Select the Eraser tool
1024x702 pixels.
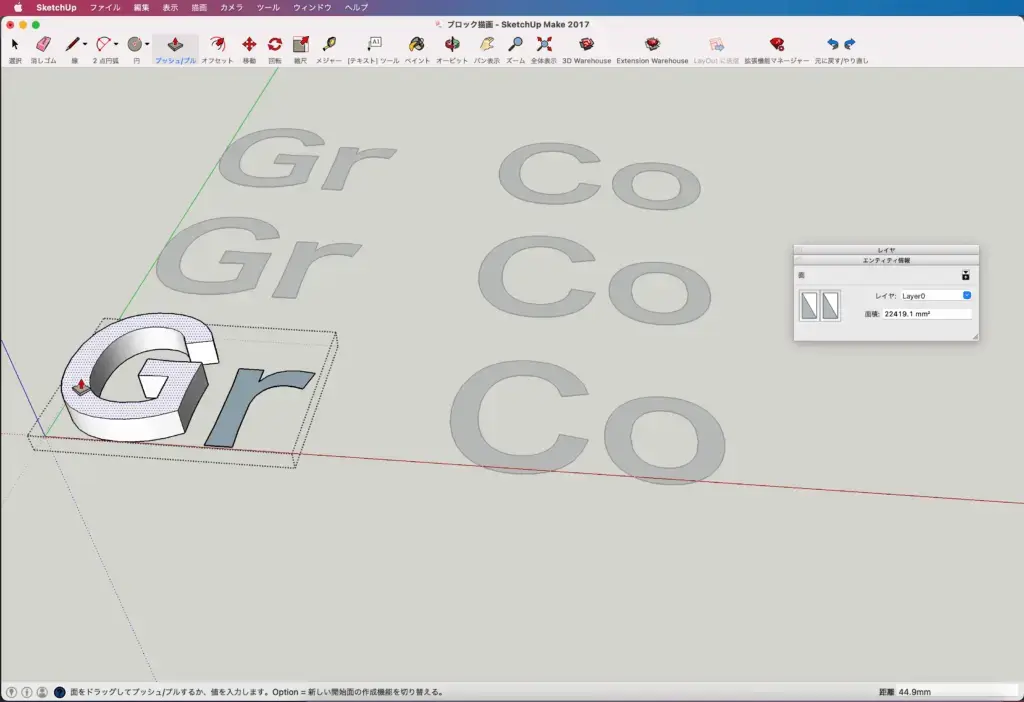tap(43, 44)
